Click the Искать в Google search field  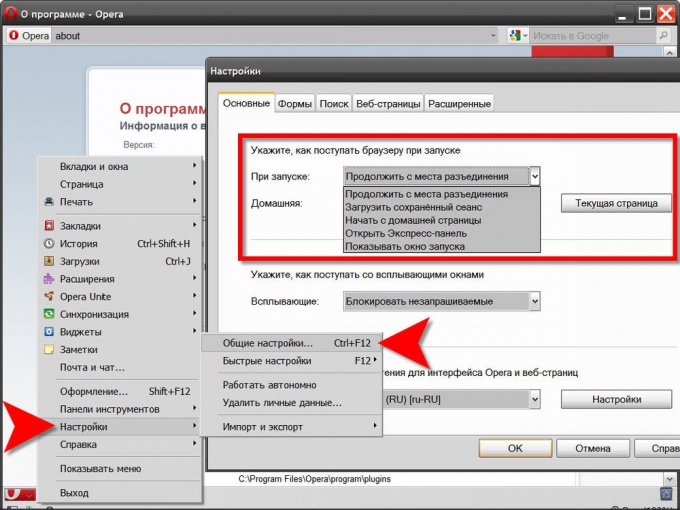pyautogui.click(x=594, y=35)
